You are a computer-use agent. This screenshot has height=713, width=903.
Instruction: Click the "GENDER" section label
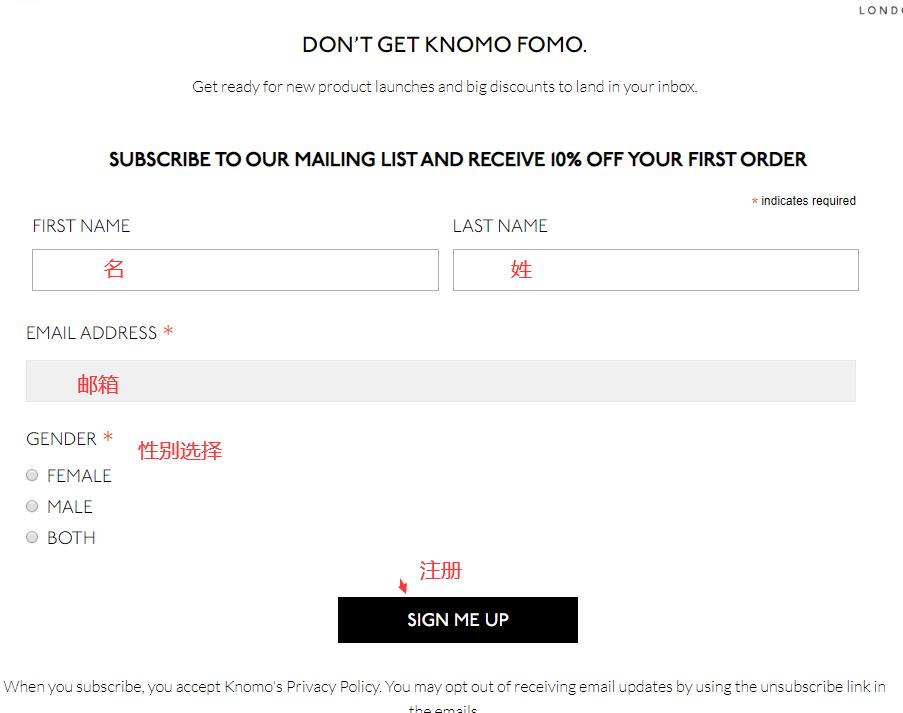coord(61,439)
